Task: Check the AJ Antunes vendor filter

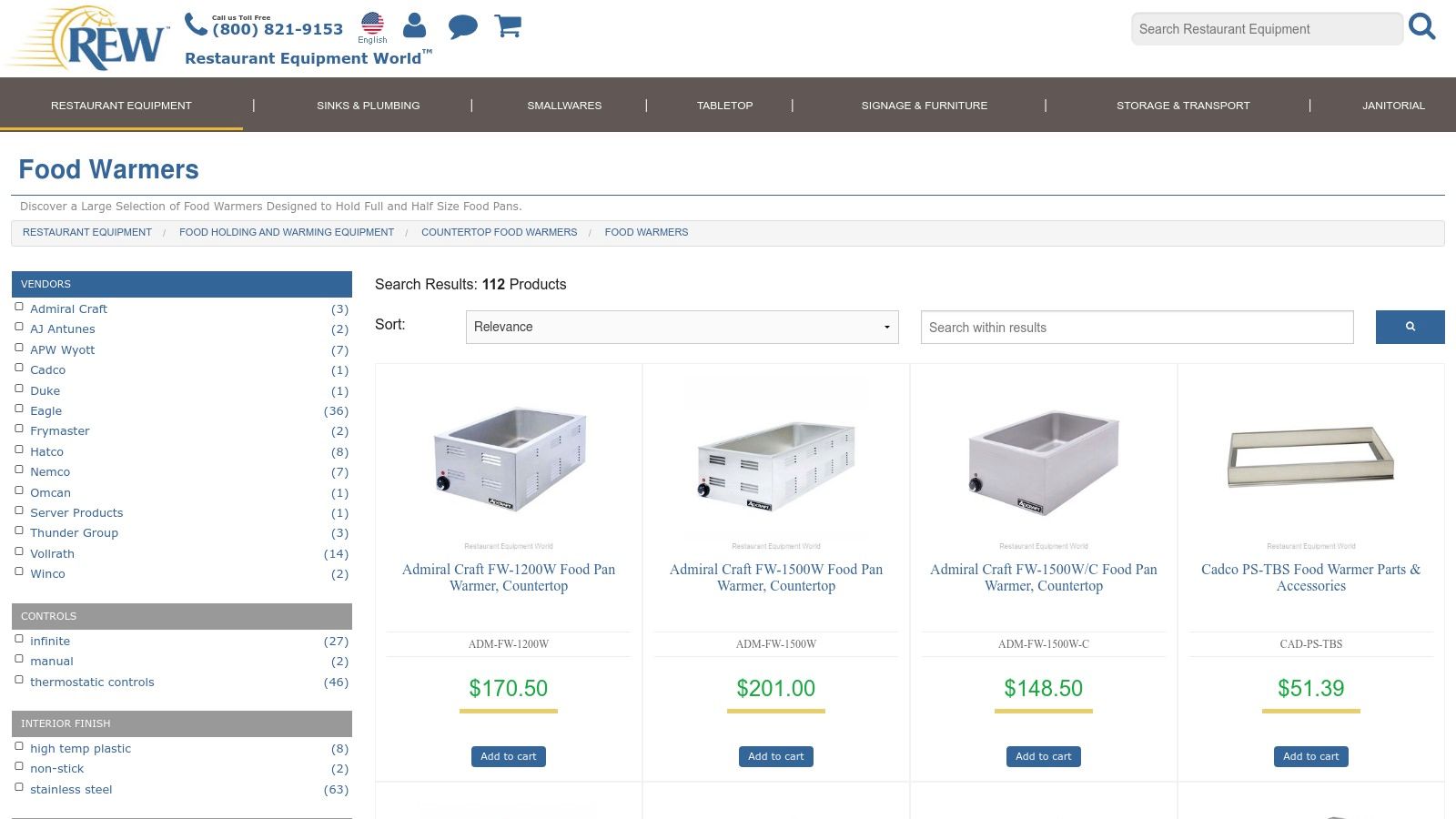Action: pyautogui.click(x=19, y=327)
